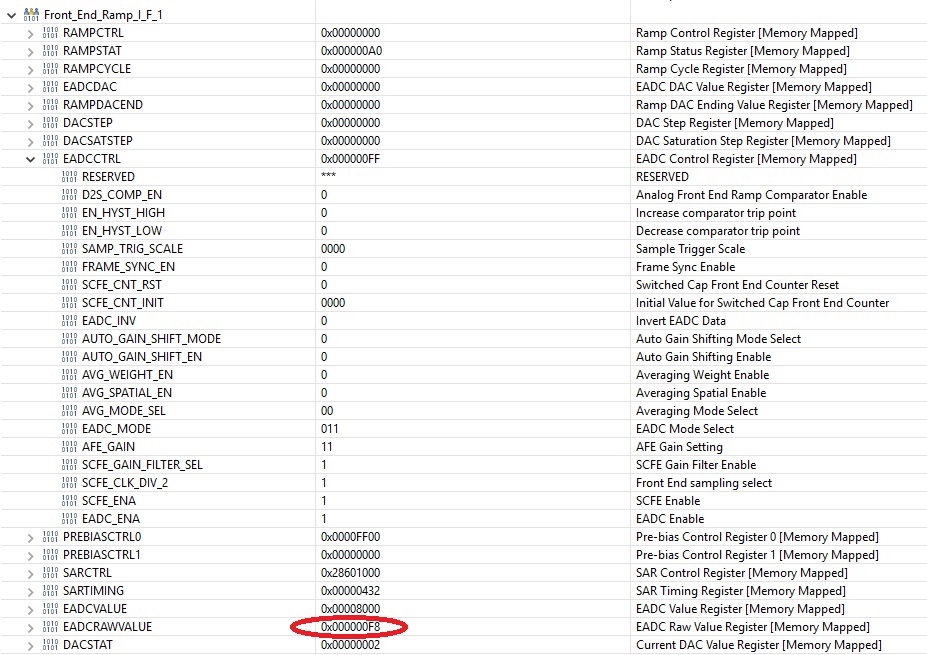The height and width of the screenshot is (655, 927).
Task: Click the PREBIASCTRL0 value 0x0000FF00
Action: (x=351, y=537)
